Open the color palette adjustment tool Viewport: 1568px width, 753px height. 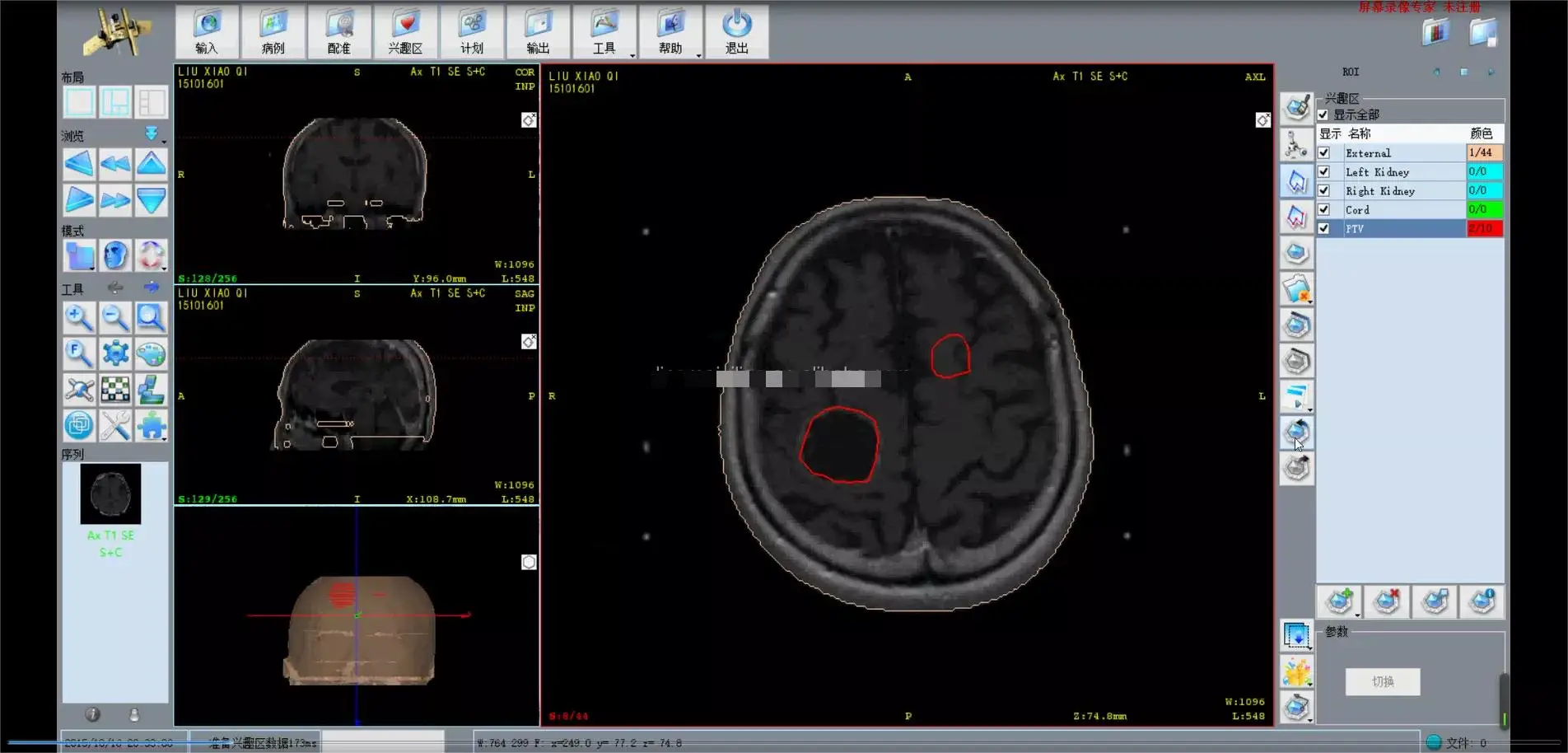click(152, 353)
